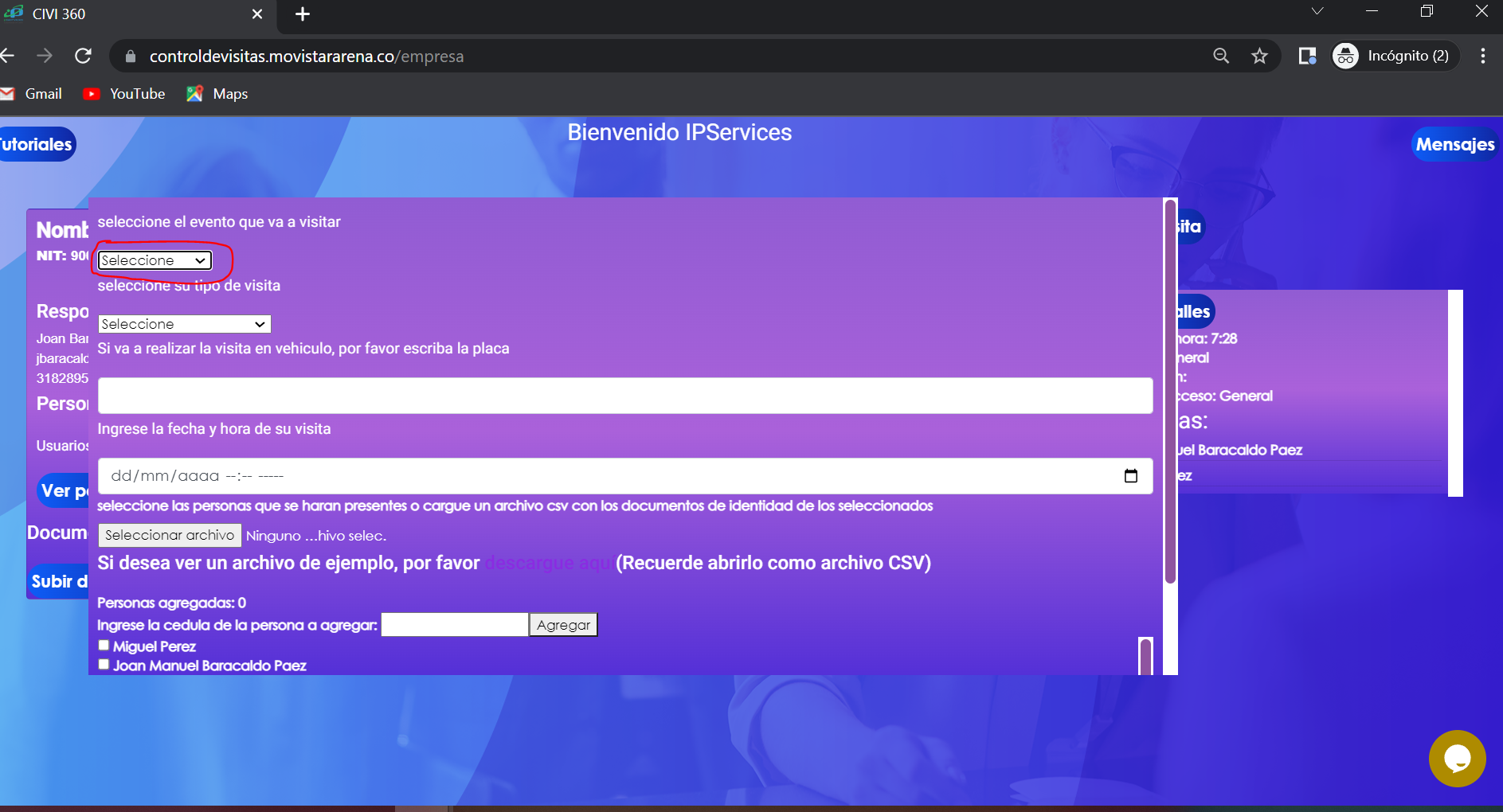Open a new browser tab

tap(303, 14)
